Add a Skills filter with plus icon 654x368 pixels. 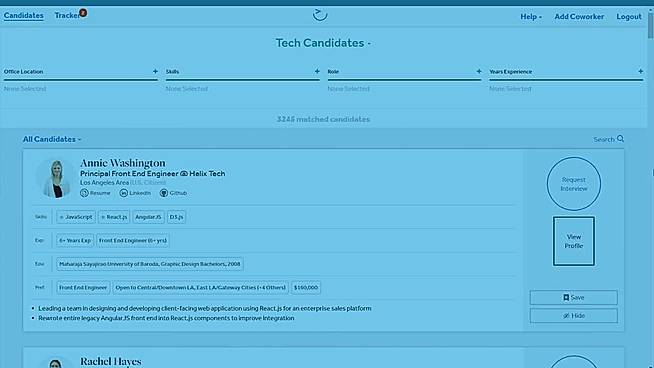[x=317, y=71]
